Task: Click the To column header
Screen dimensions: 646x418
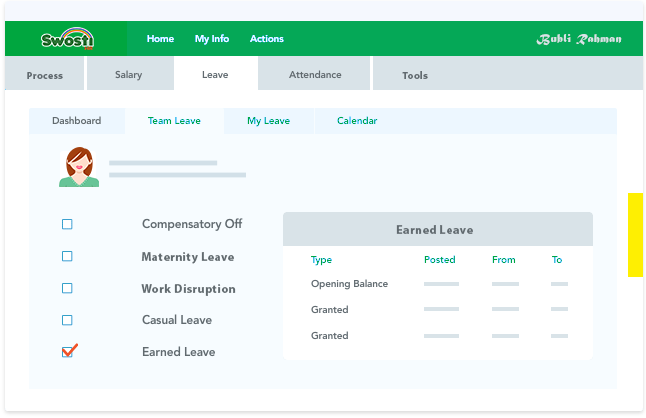Action: pyautogui.click(x=557, y=260)
